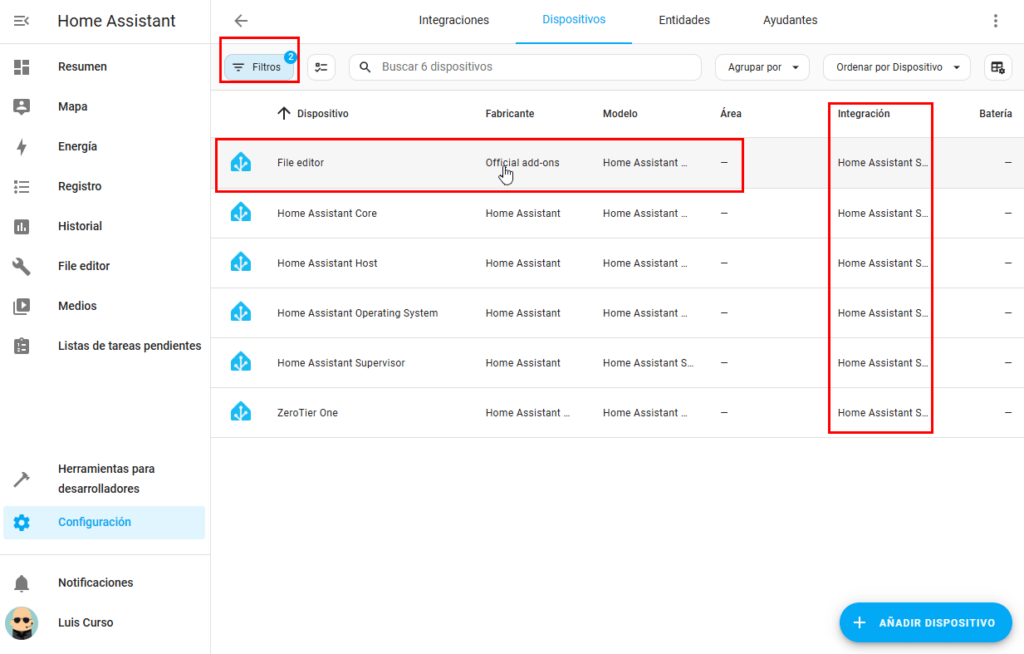Collapse the sidebar using the hamburger menu icon
1024x654 pixels.
tap(21, 21)
